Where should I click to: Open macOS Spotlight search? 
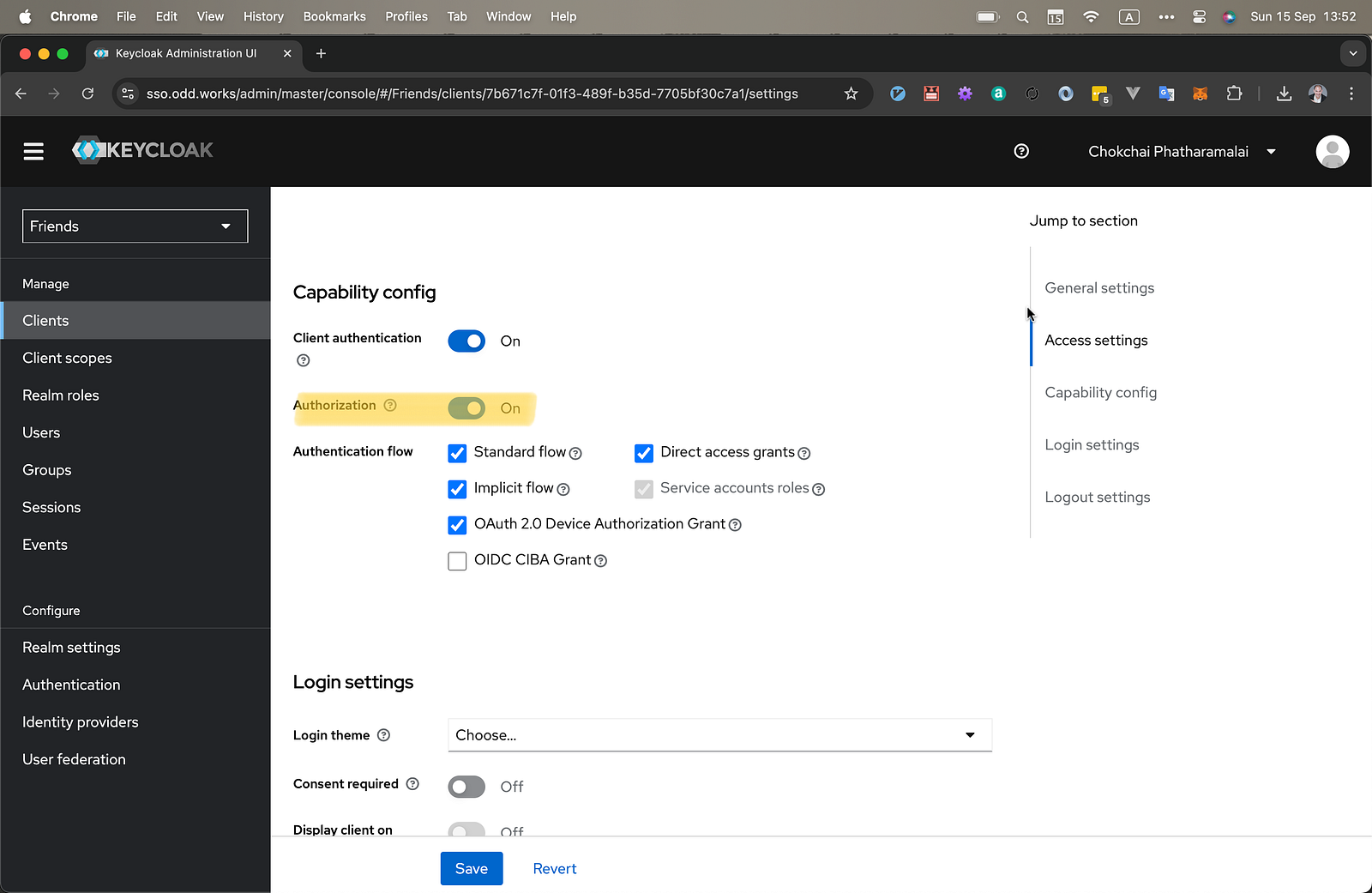tap(1022, 16)
